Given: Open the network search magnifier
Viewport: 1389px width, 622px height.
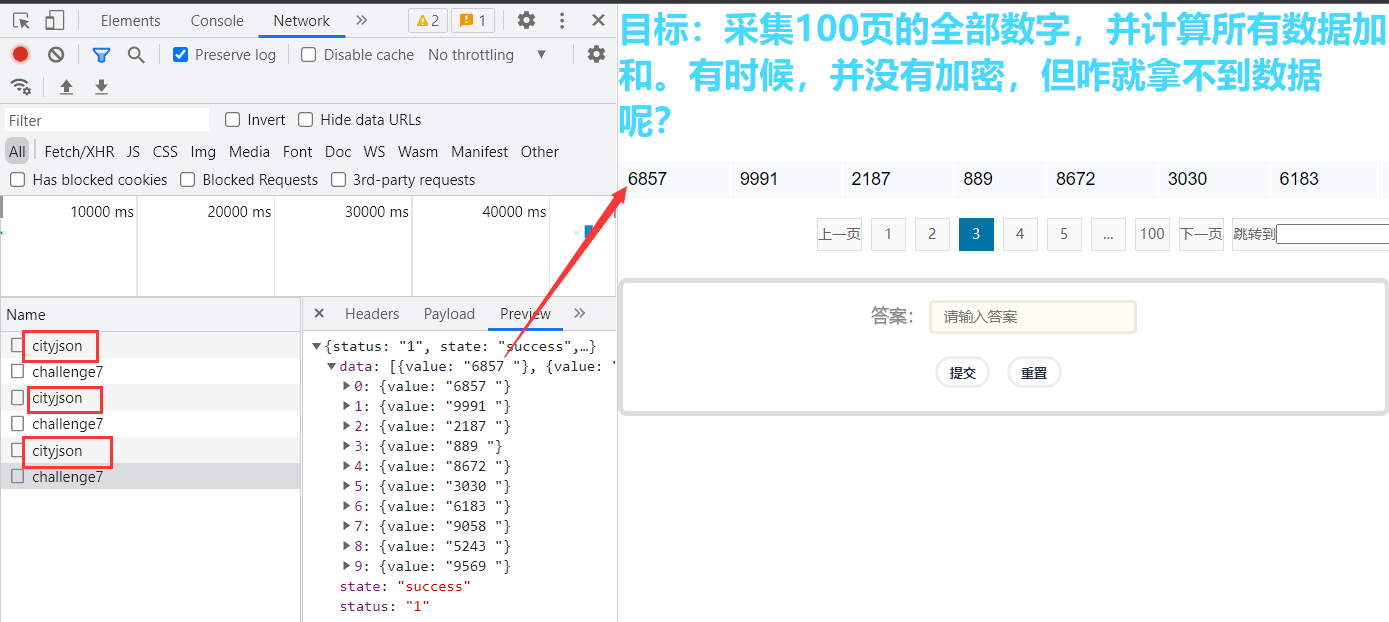Looking at the screenshot, I should click(x=136, y=55).
